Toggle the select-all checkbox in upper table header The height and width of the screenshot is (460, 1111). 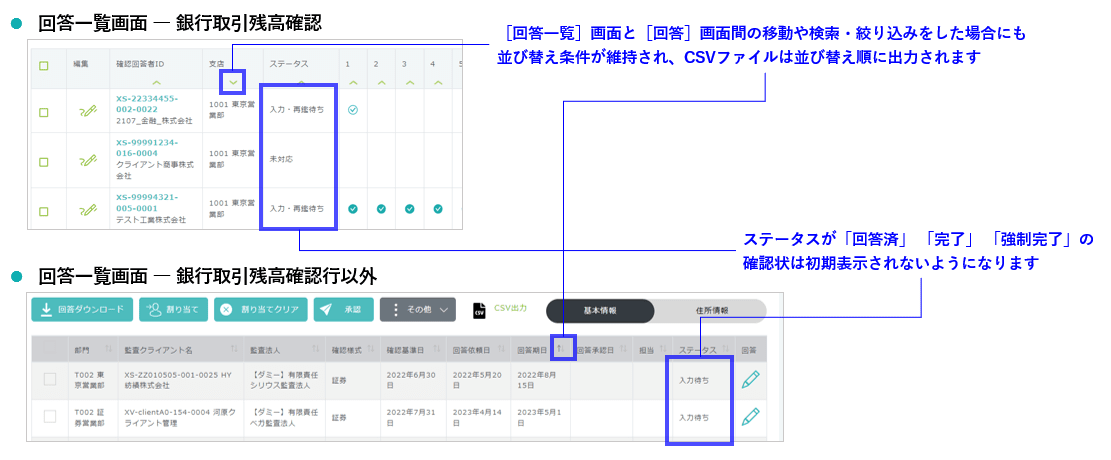point(44,67)
